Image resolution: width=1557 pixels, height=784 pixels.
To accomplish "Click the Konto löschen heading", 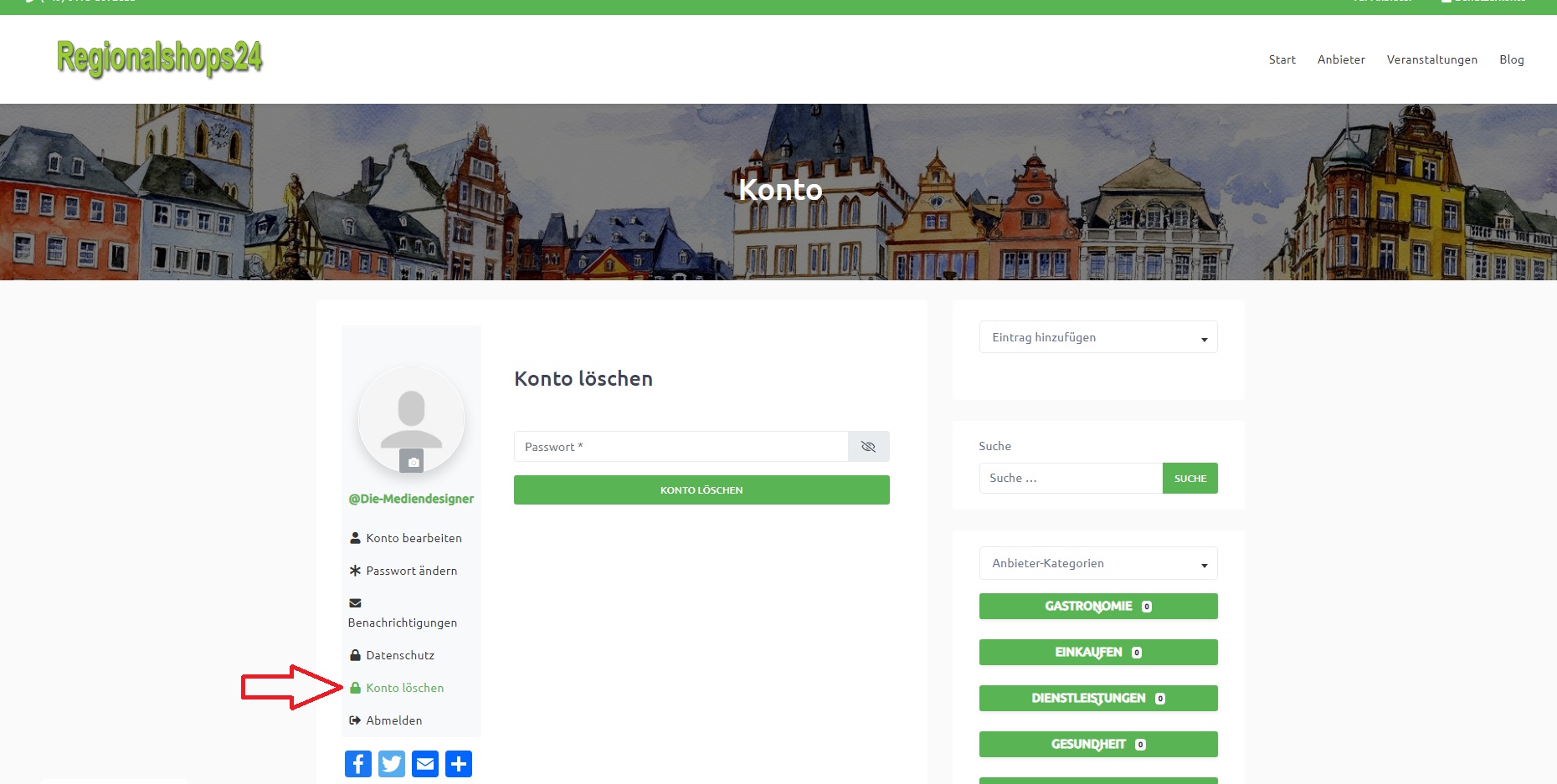I will click(x=583, y=378).
